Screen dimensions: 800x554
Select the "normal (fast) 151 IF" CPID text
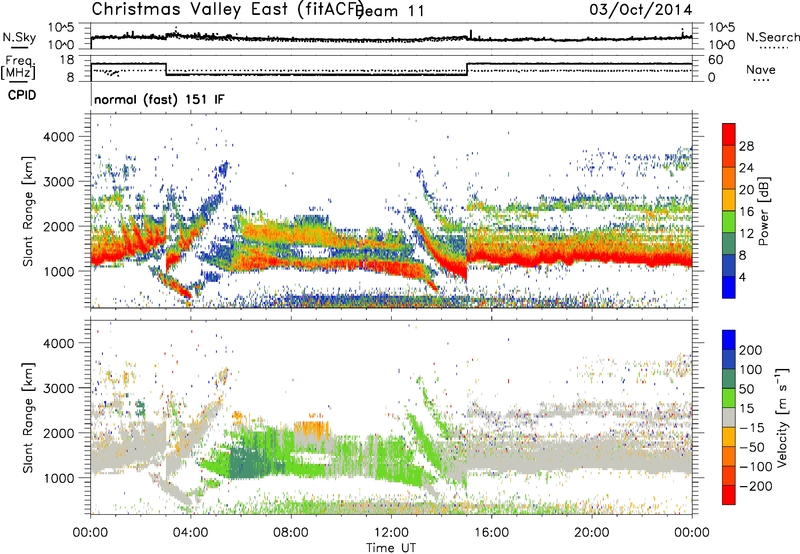pos(159,99)
